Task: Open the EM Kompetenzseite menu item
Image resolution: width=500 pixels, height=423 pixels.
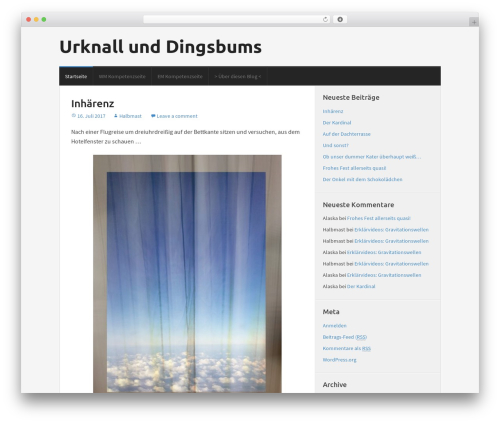Action: [x=180, y=76]
